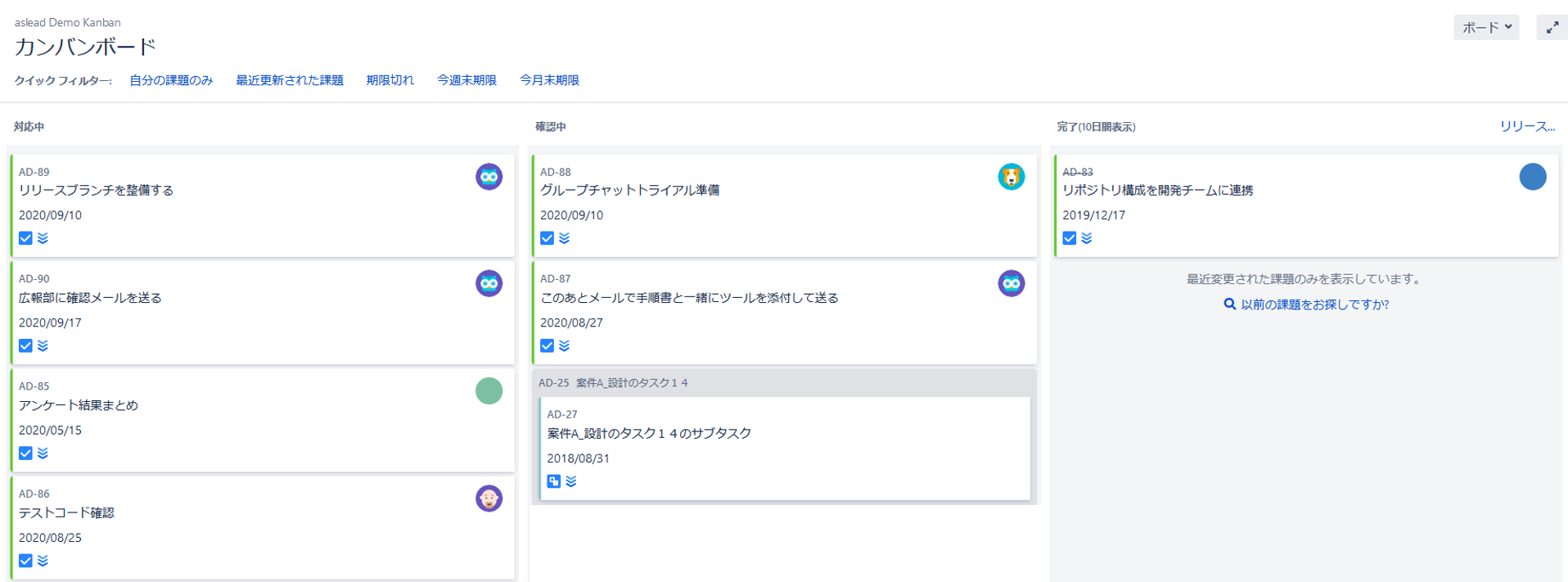Open the ボード dropdown menu

click(1486, 28)
